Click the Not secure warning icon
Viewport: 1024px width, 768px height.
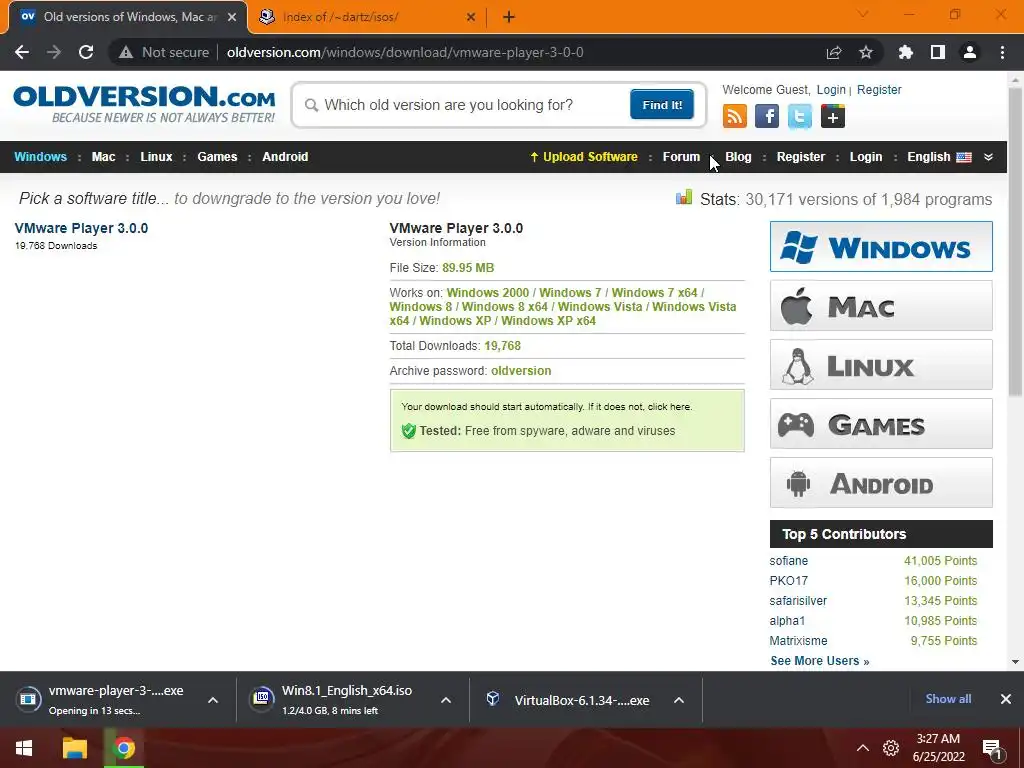pyautogui.click(x=126, y=52)
